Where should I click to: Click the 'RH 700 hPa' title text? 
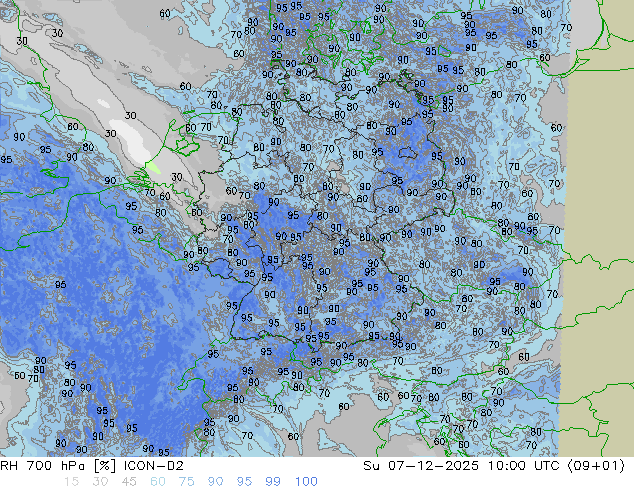point(43,466)
